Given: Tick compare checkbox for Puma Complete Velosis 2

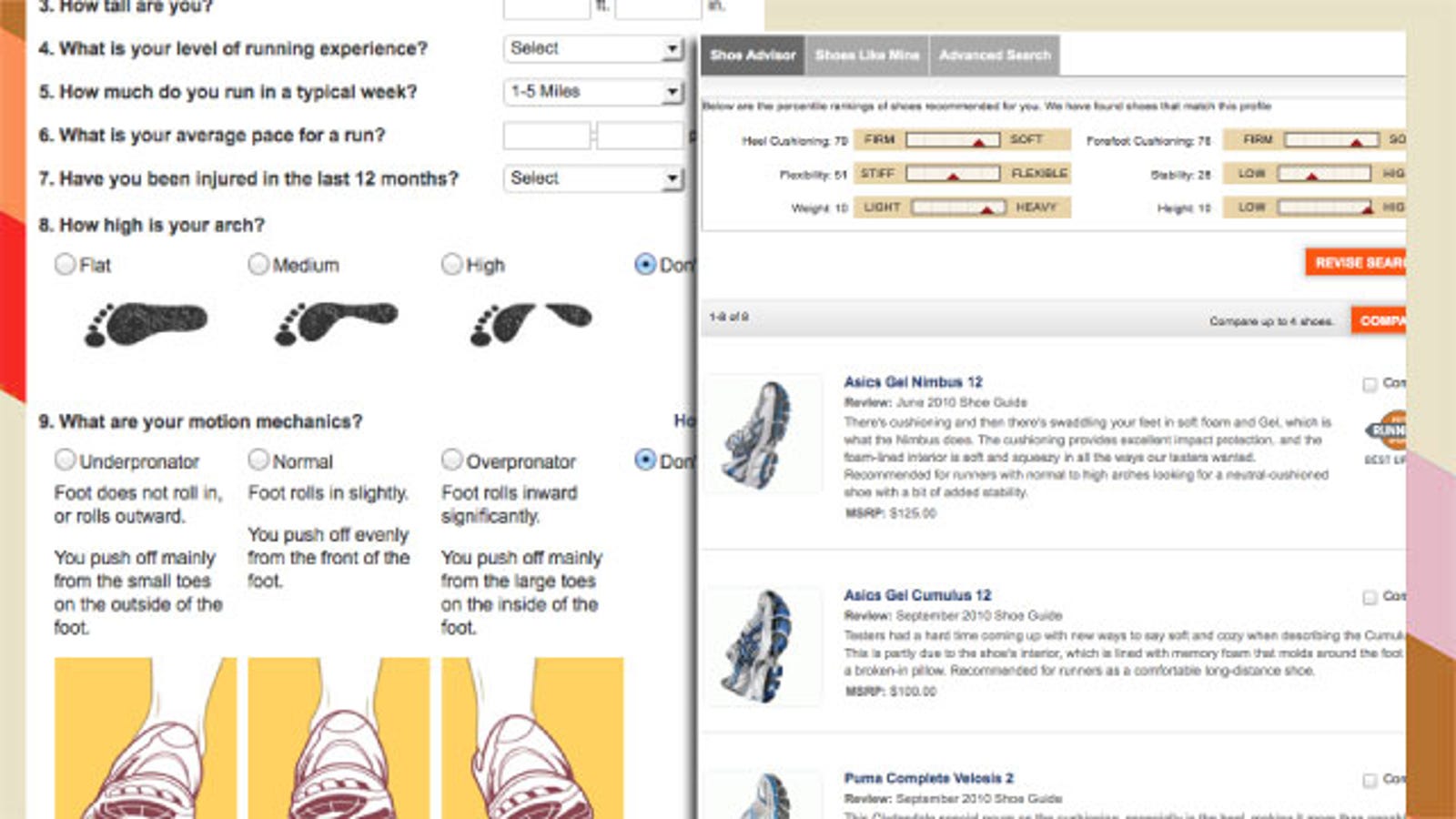Looking at the screenshot, I should (x=1370, y=780).
